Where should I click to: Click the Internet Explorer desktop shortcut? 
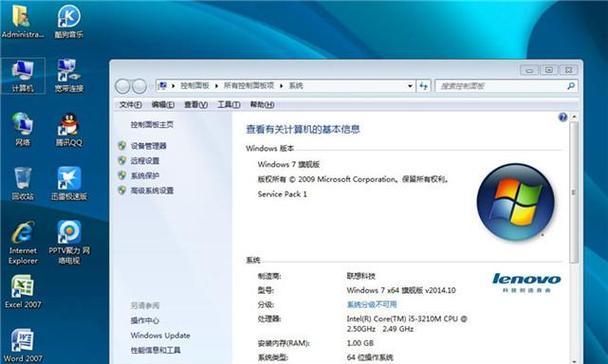click(22, 243)
